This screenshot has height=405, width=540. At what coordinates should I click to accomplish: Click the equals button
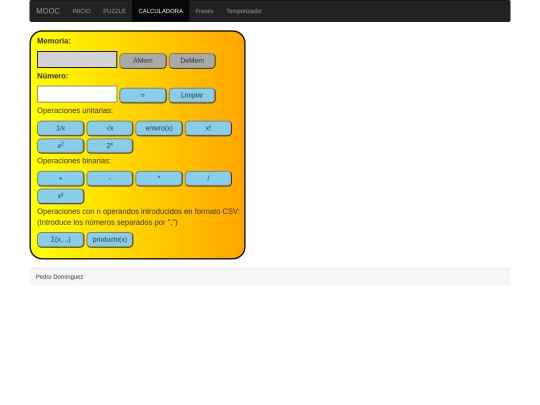(143, 95)
